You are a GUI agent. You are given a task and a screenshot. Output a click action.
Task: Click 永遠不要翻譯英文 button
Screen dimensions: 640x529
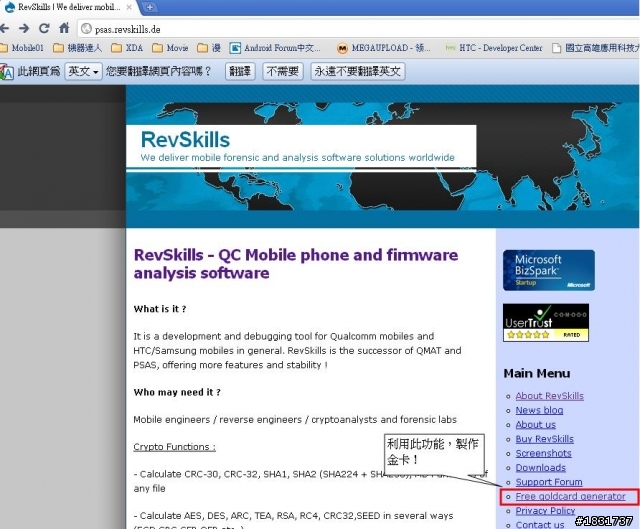[358, 71]
